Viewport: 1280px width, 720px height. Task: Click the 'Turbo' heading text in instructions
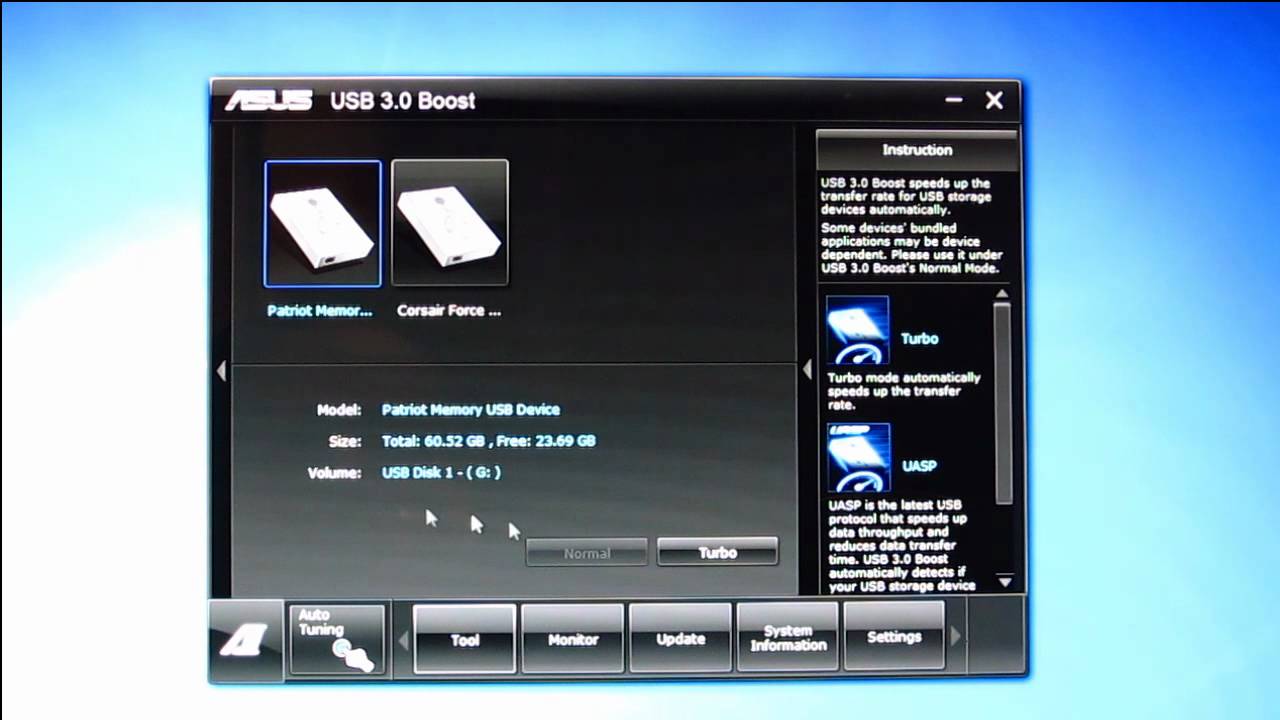(x=919, y=339)
